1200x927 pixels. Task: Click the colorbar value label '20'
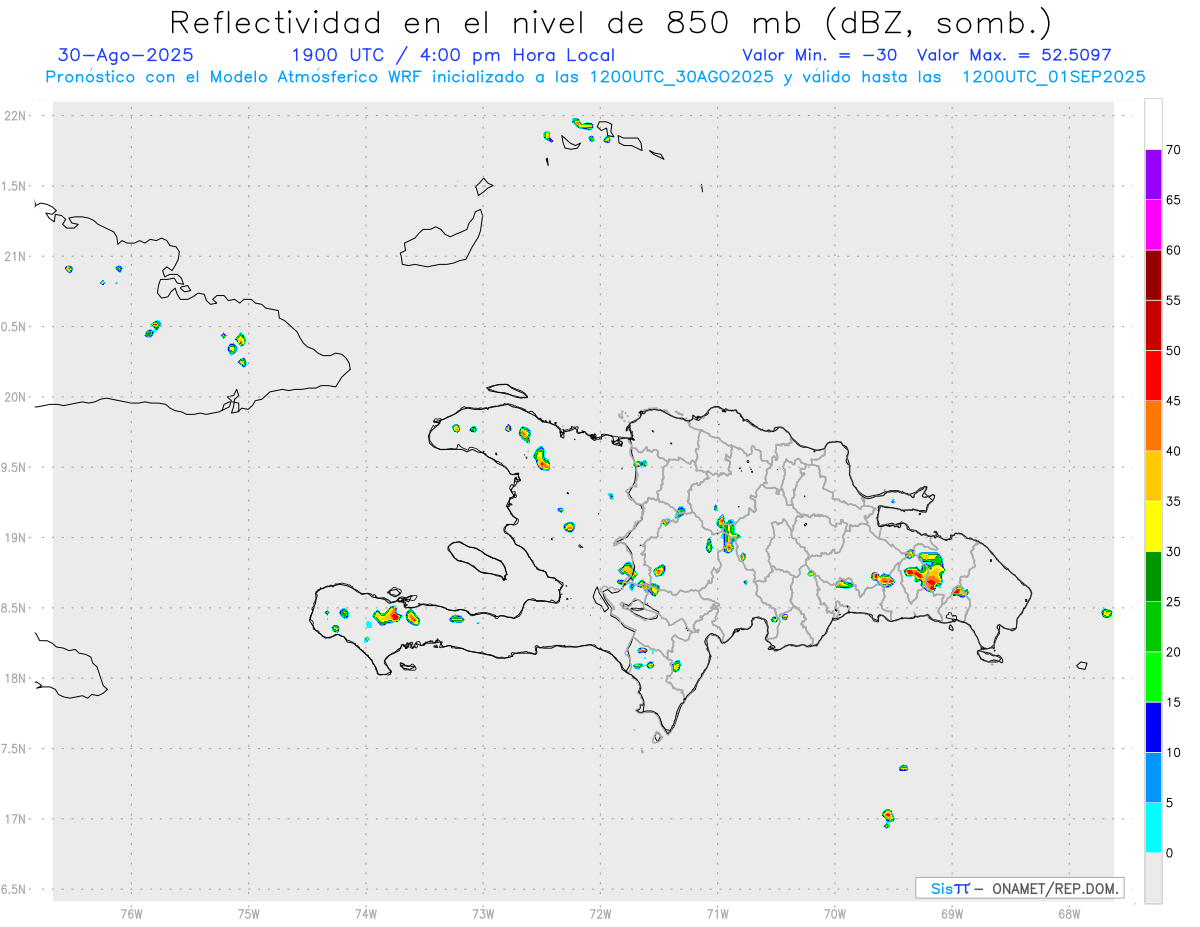[x=1173, y=652]
